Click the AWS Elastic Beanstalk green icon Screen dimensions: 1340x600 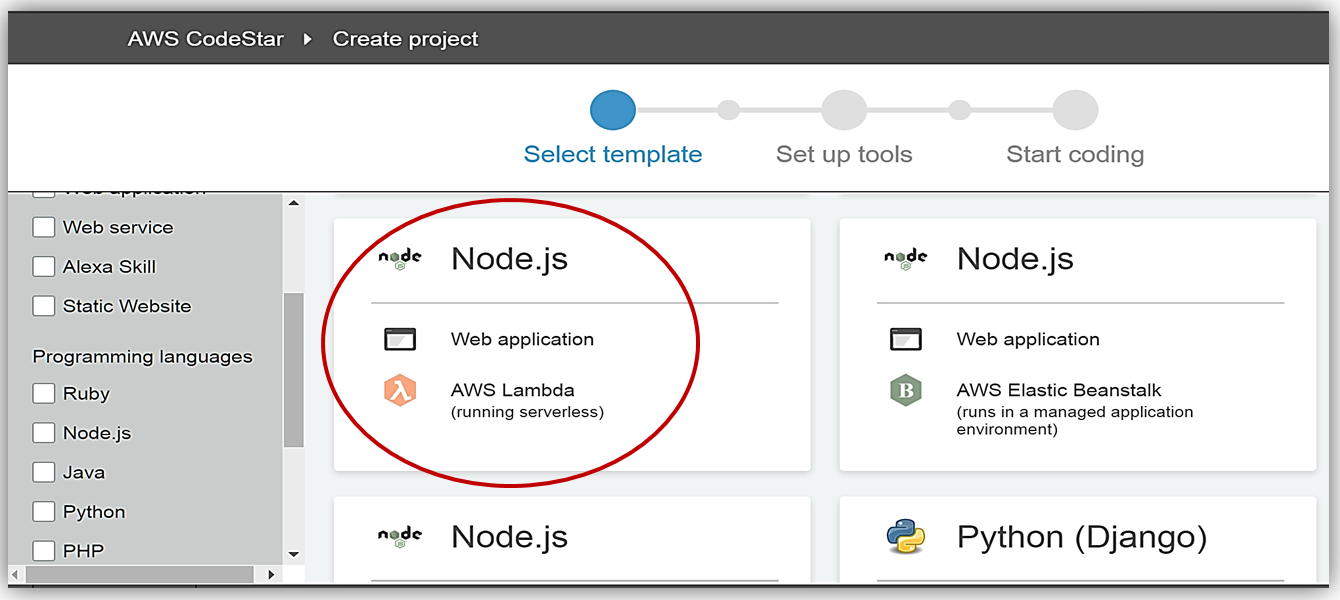click(905, 391)
